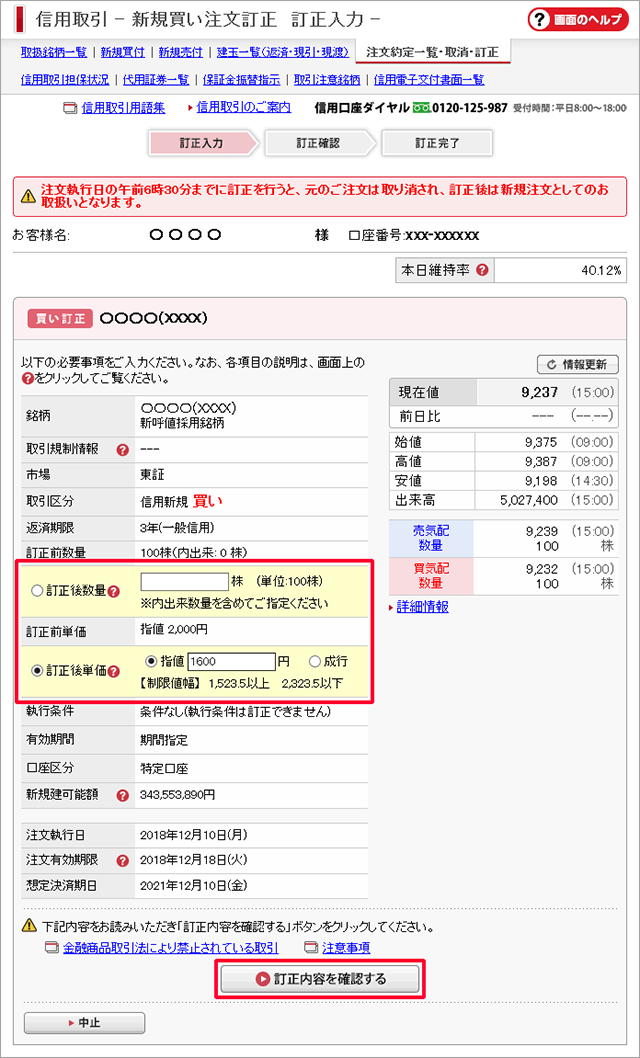Image resolution: width=640 pixels, height=1058 pixels.
Task: Select the 訂正後数量 radio button
Action: pos(37,591)
